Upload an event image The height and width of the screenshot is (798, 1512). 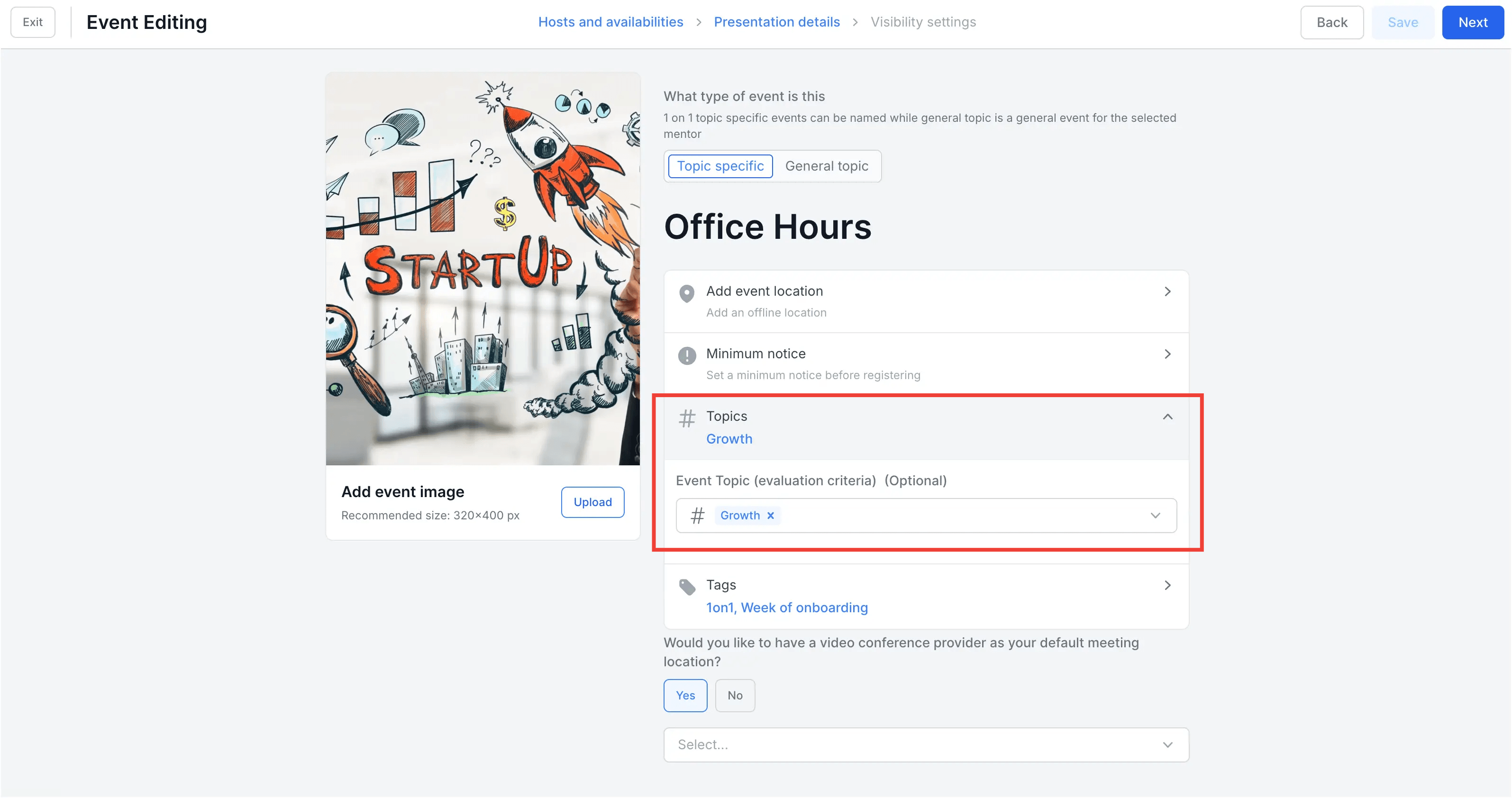[592, 502]
